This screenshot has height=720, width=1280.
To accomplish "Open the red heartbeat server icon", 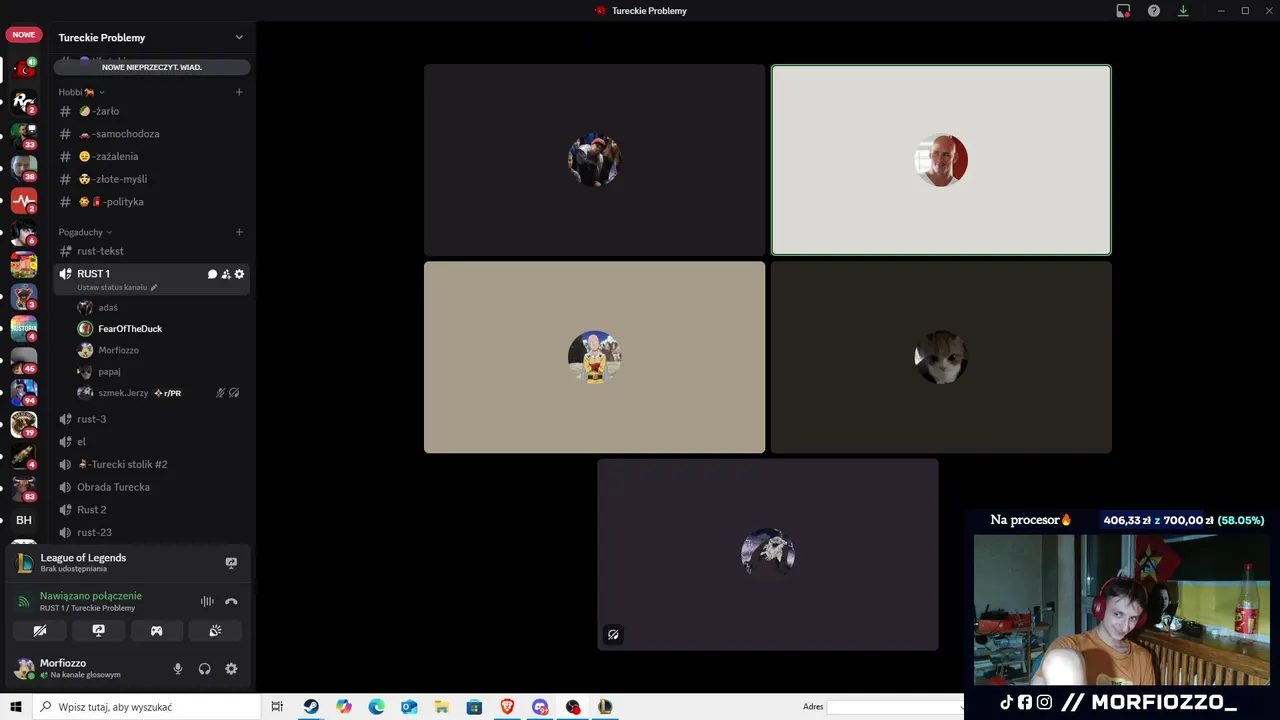I will pos(24,201).
